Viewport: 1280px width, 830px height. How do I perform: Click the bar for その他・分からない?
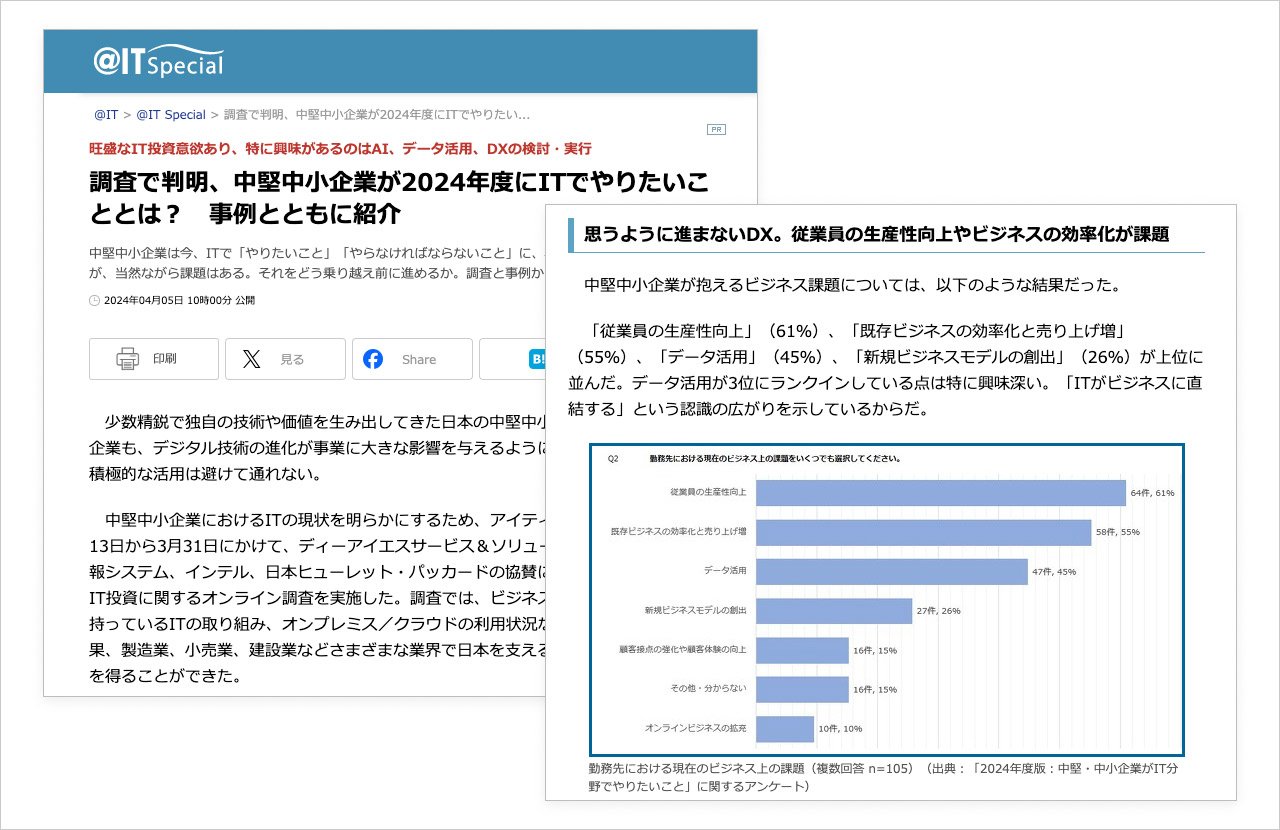803,689
